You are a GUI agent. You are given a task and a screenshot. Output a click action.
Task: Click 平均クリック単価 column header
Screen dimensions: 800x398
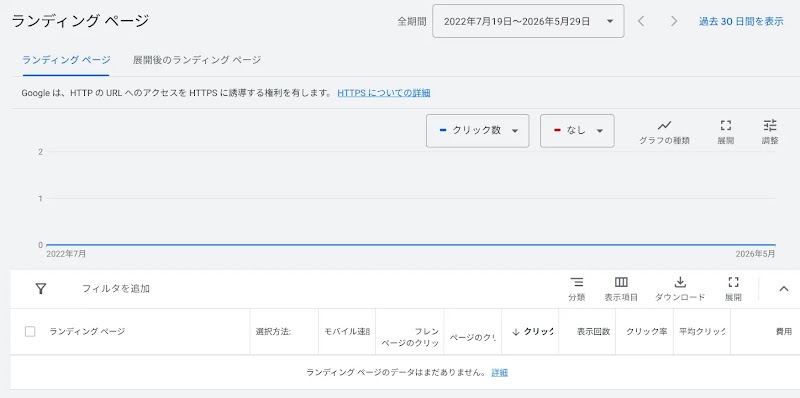point(702,332)
